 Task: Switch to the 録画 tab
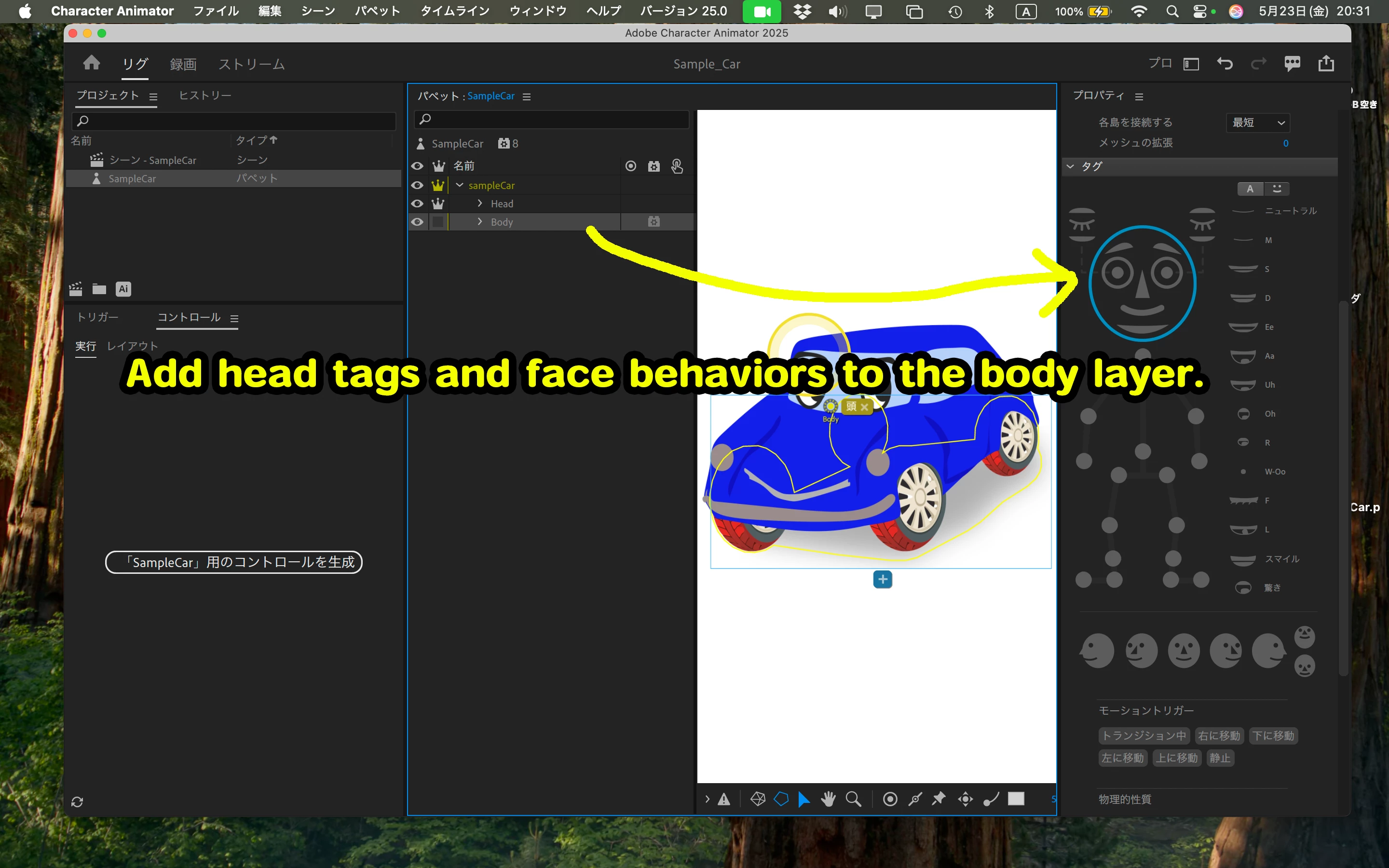pos(183,64)
